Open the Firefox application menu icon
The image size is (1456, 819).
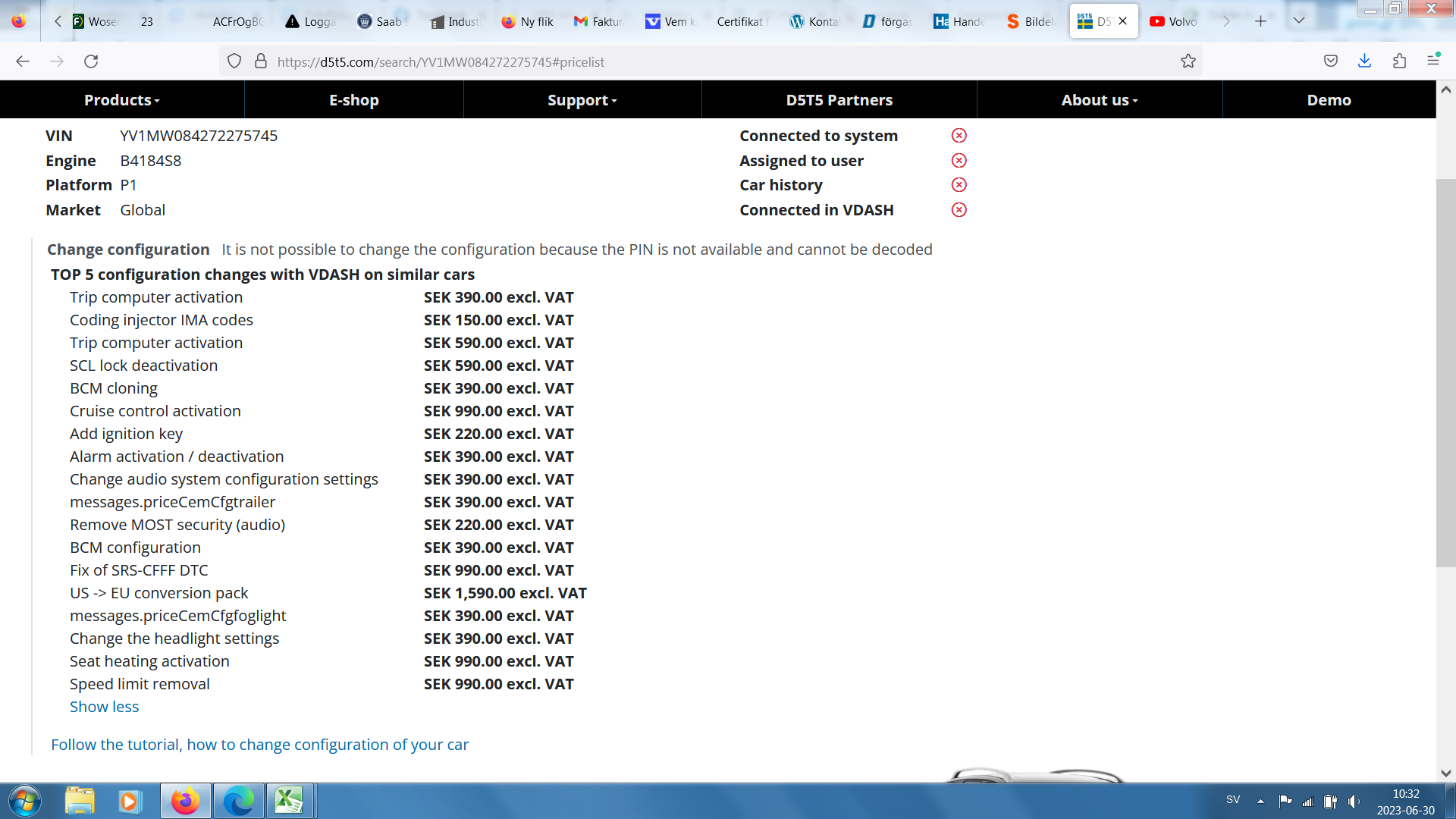(x=1433, y=60)
